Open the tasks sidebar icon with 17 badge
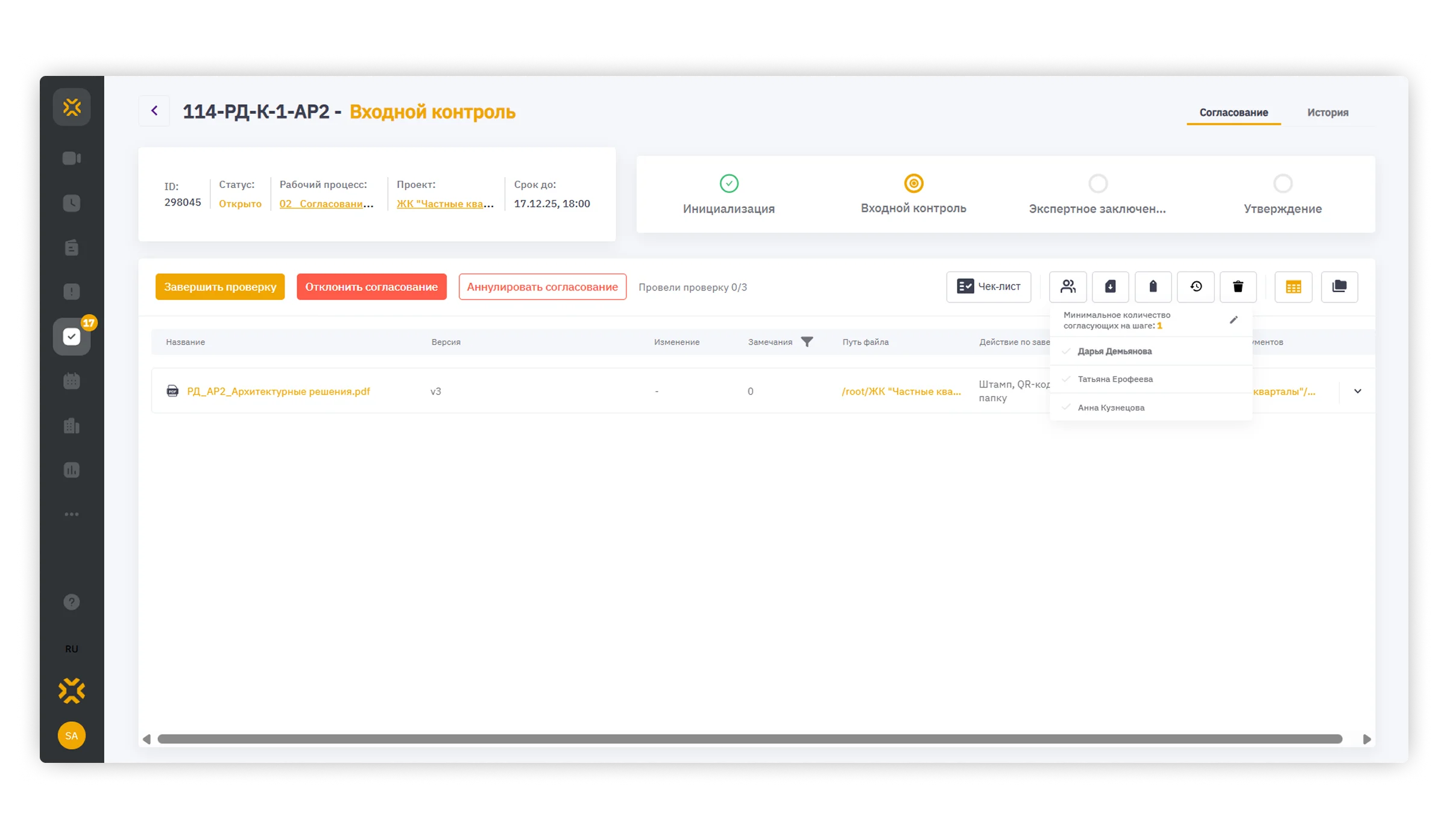Image resolution: width=1447 pixels, height=840 pixels. pyautogui.click(x=72, y=336)
